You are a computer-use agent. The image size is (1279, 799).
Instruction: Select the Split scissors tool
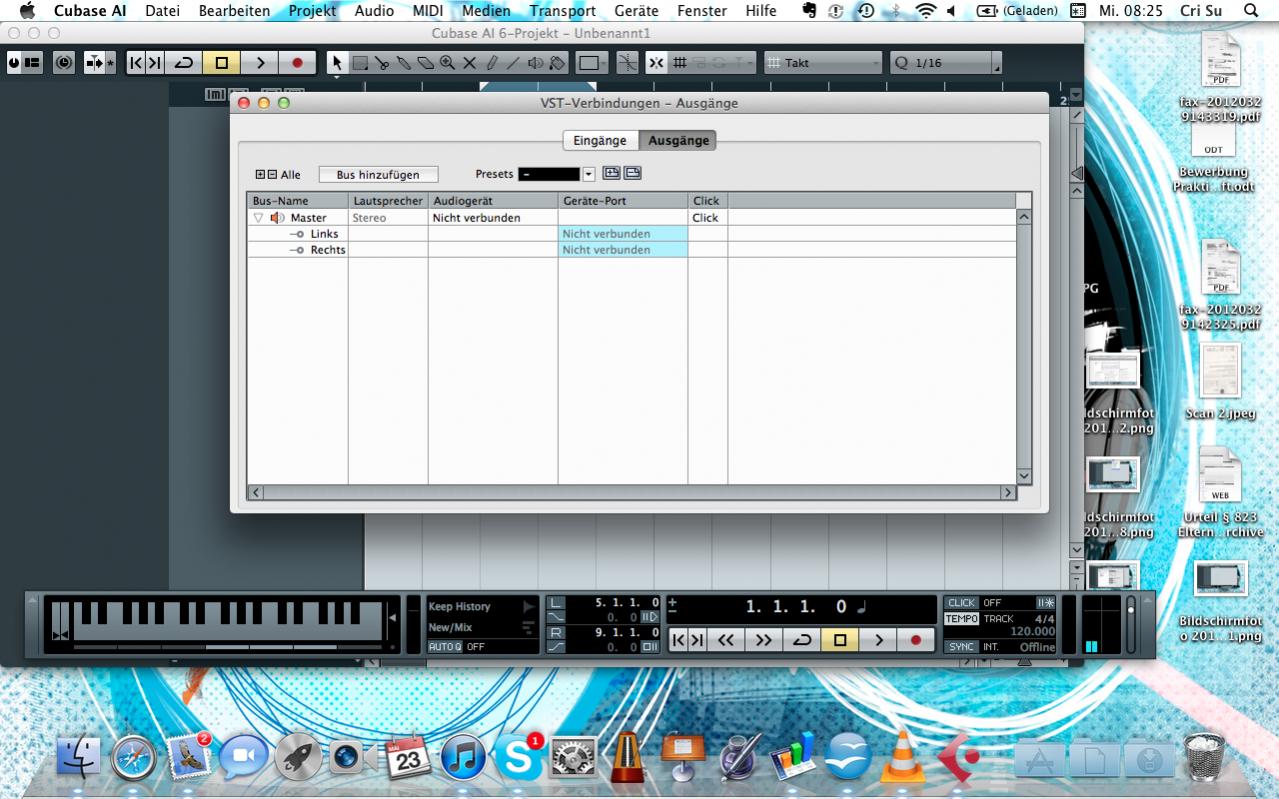tap(382, 62)
